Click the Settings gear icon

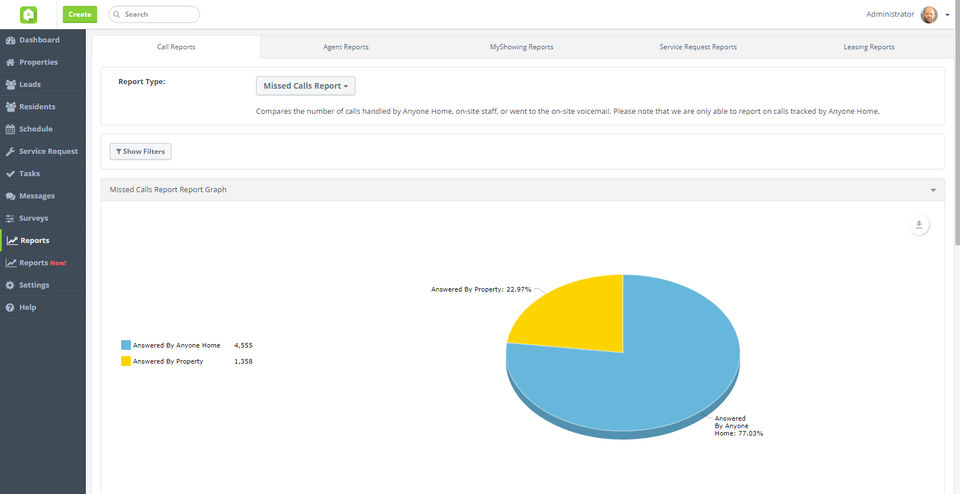10,285
